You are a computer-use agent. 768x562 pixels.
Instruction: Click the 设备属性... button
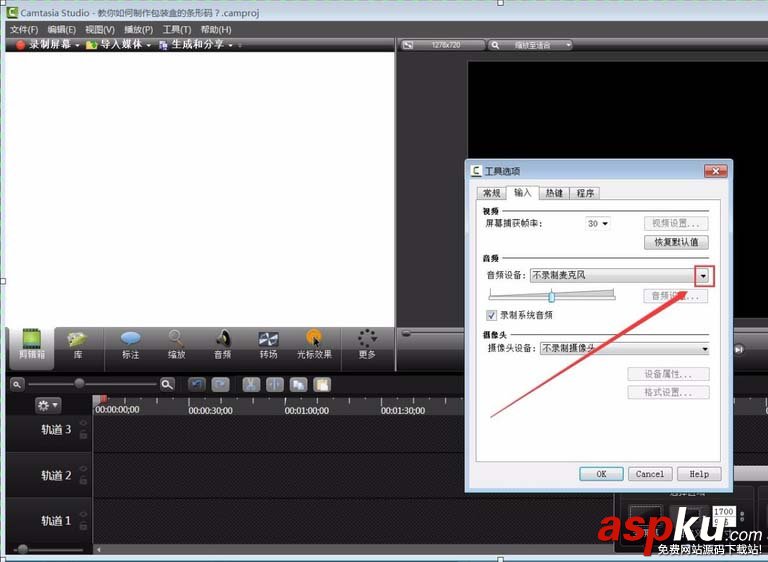click(668, 374)
